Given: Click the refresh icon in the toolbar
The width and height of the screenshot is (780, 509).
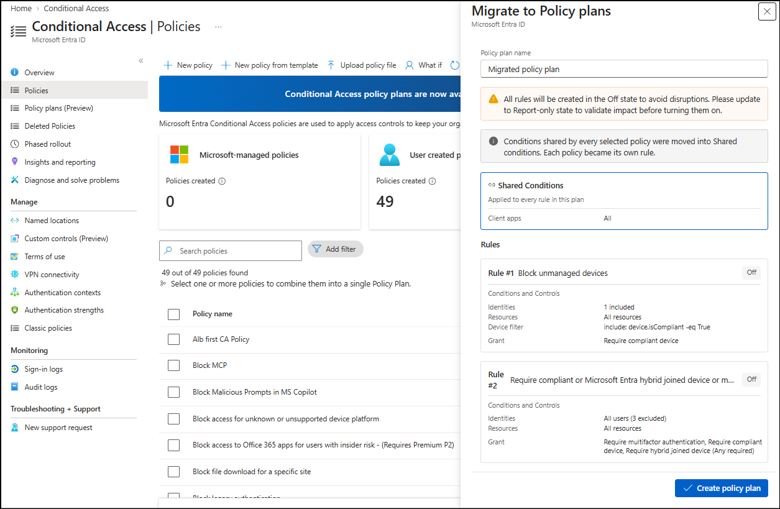Looking at the screenshot, I should tap(455, 65).
